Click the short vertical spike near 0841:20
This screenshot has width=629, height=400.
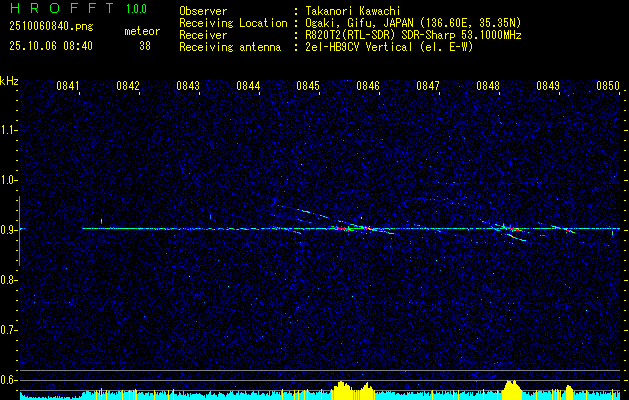pyautogui.click(x=101, y=221)
